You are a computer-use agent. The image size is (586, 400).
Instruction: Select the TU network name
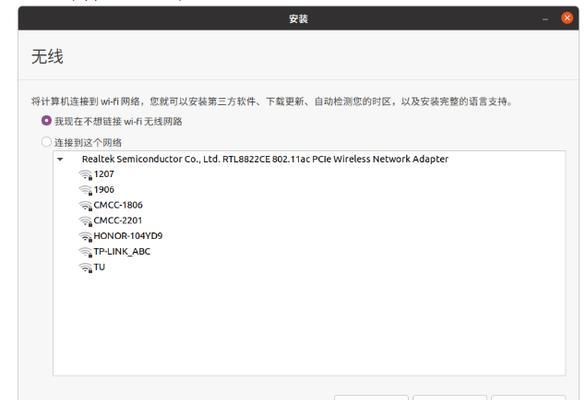point(99,267)
